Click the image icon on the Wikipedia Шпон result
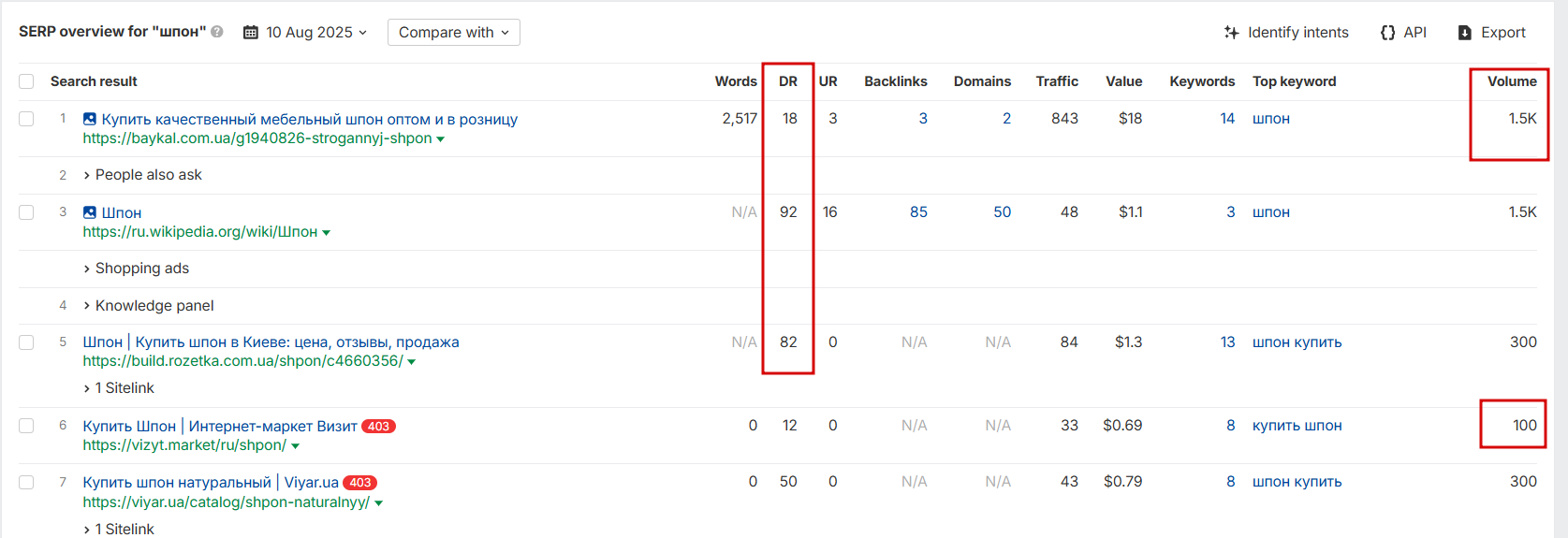Viewport: 1568px width, 538px height. (90, 212)
